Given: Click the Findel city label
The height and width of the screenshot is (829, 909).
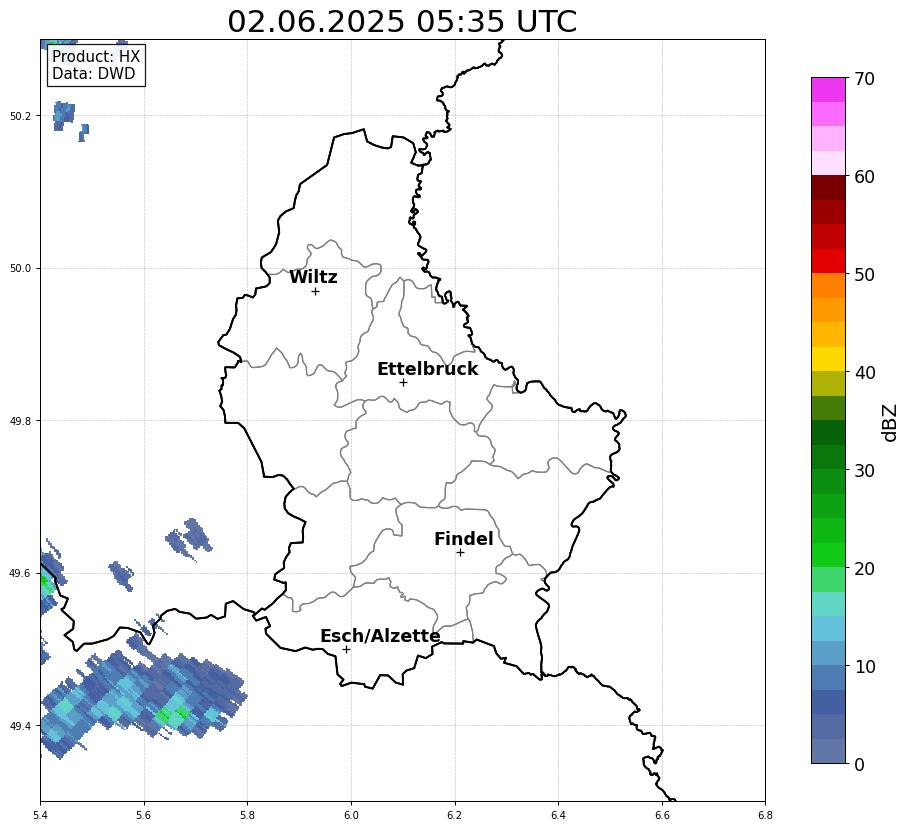Looking at the screenshot, I should [x=464, y=539].
